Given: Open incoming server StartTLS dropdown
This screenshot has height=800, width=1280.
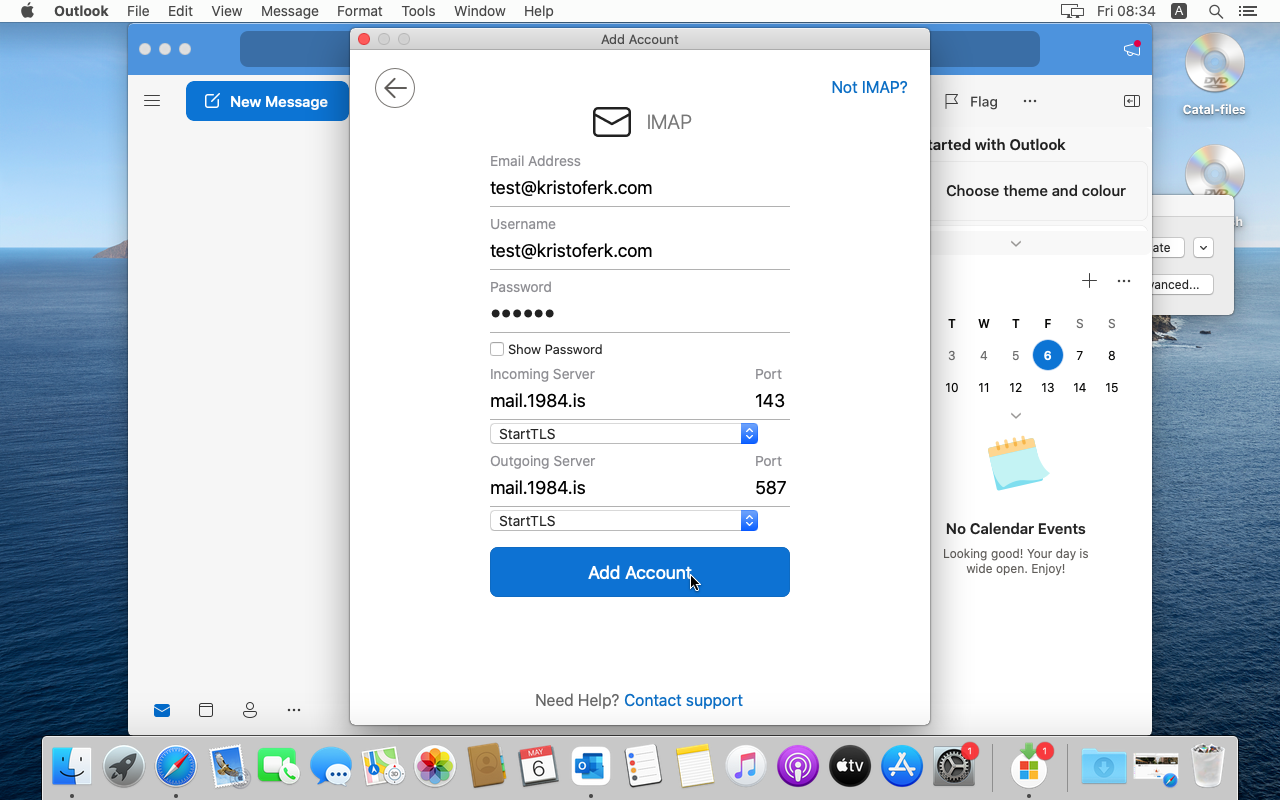Looking at the screenshot, I should point(623,434).
